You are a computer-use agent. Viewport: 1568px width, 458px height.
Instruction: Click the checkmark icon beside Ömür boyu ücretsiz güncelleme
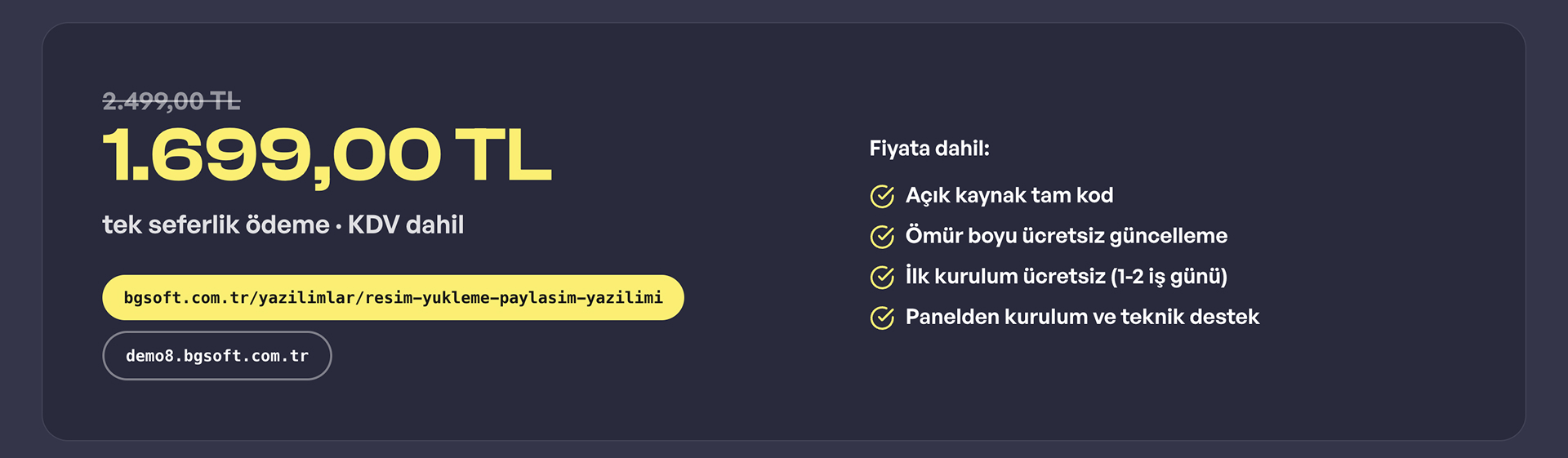point(882,237)
